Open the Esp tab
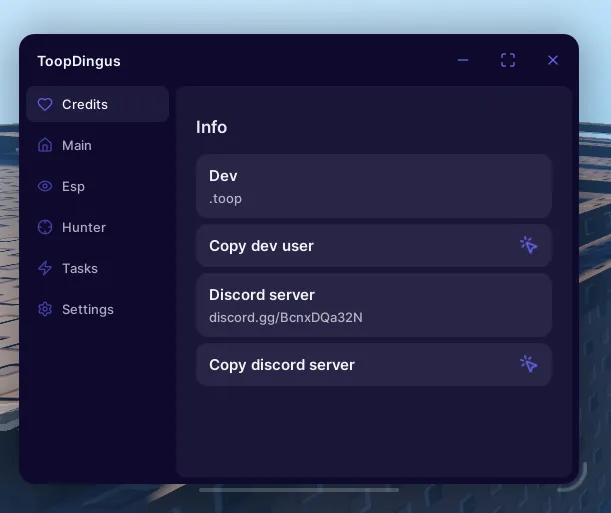 pos(97,186)
